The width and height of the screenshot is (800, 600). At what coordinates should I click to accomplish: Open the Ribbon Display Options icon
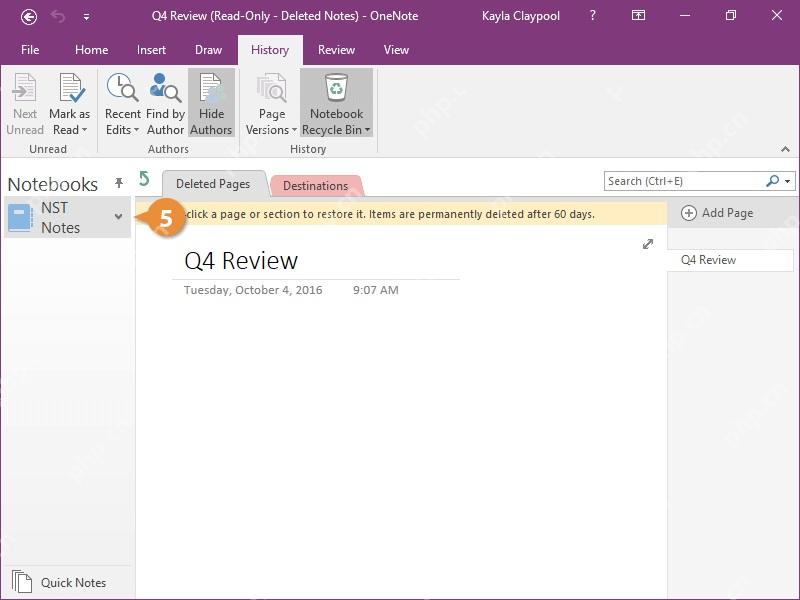tap(638, 16)
